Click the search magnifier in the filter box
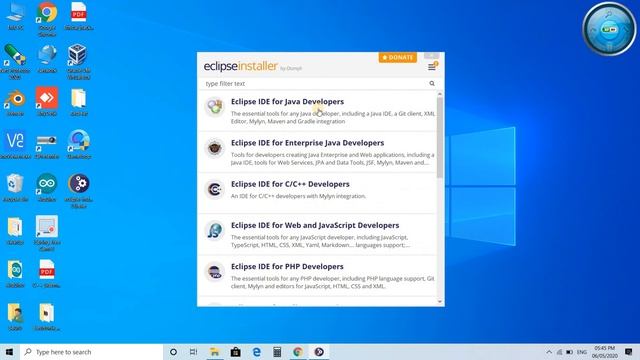 (x=432, y=83)
